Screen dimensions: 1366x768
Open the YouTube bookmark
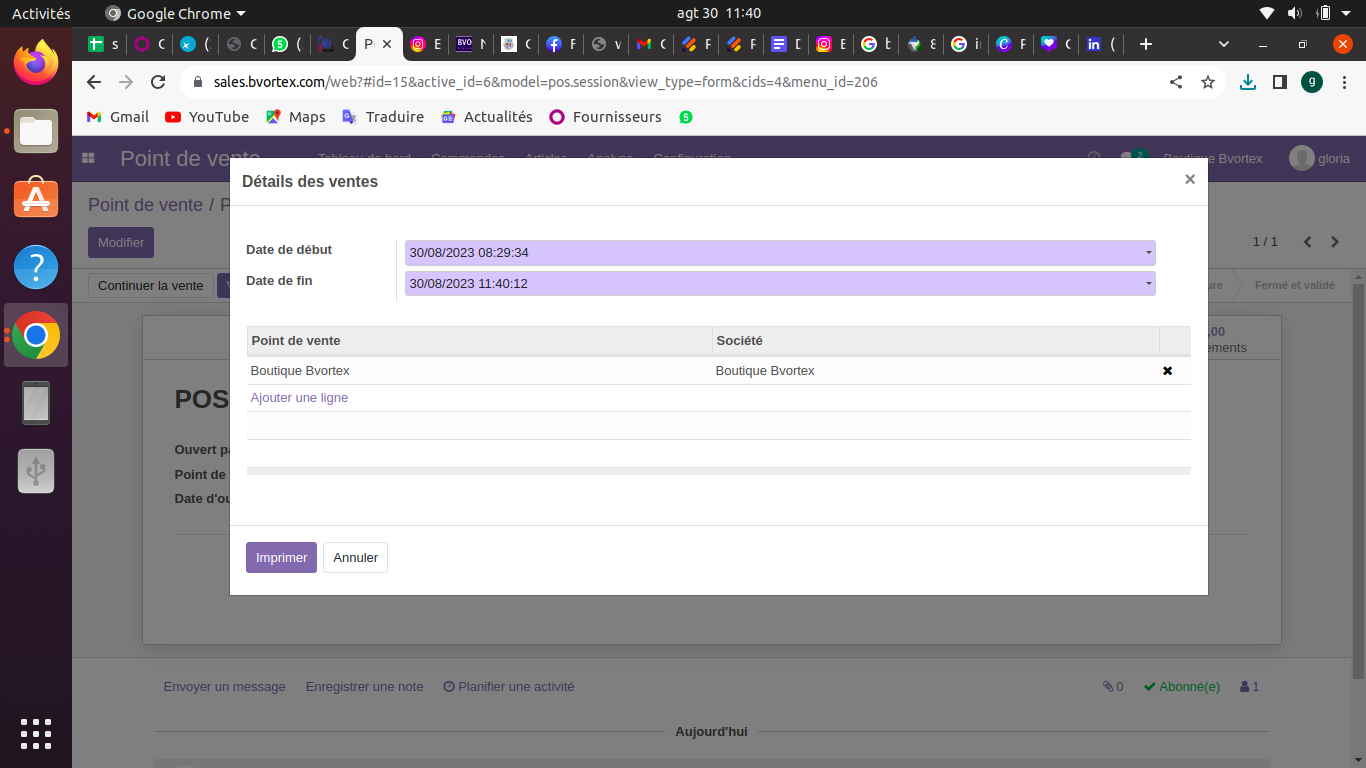(x=207, y=117)
